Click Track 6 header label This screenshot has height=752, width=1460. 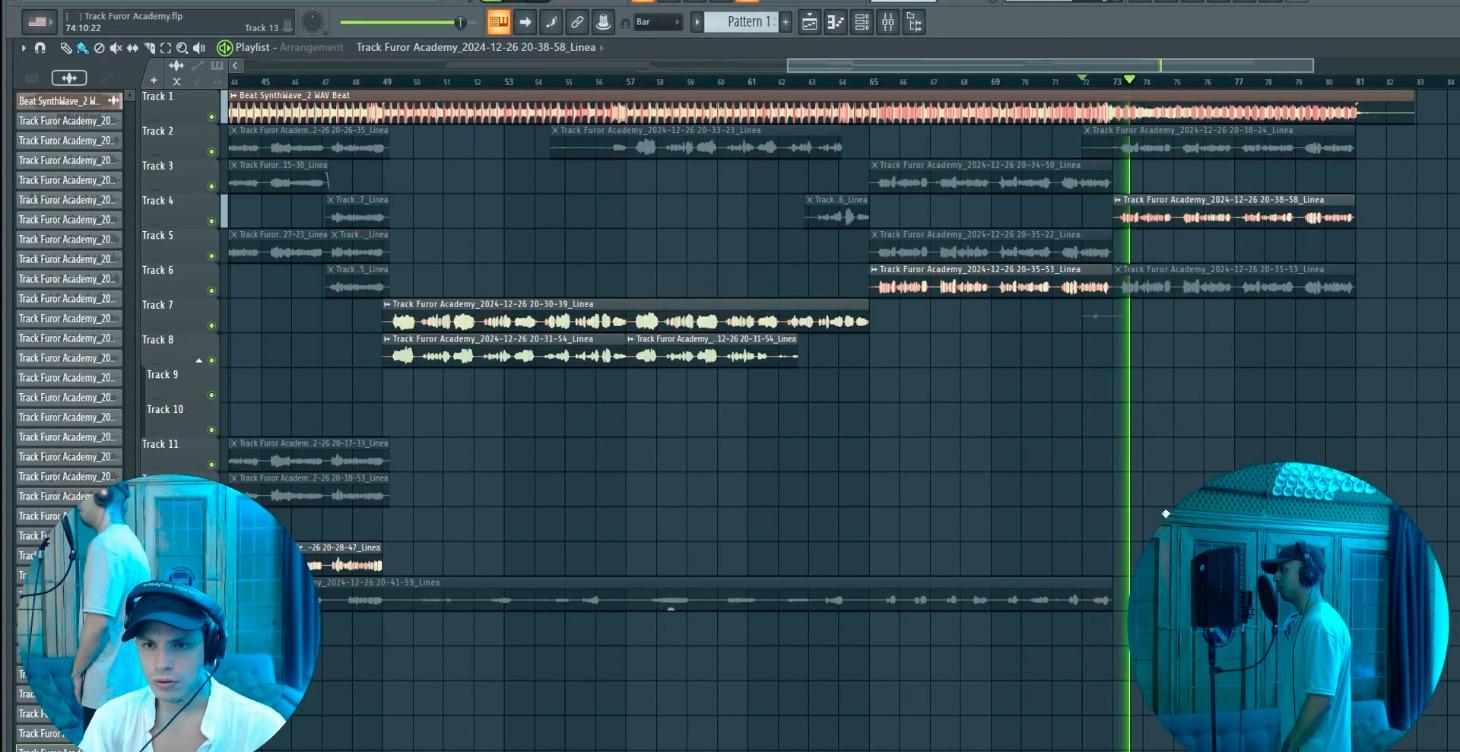[x=157, y=271]
